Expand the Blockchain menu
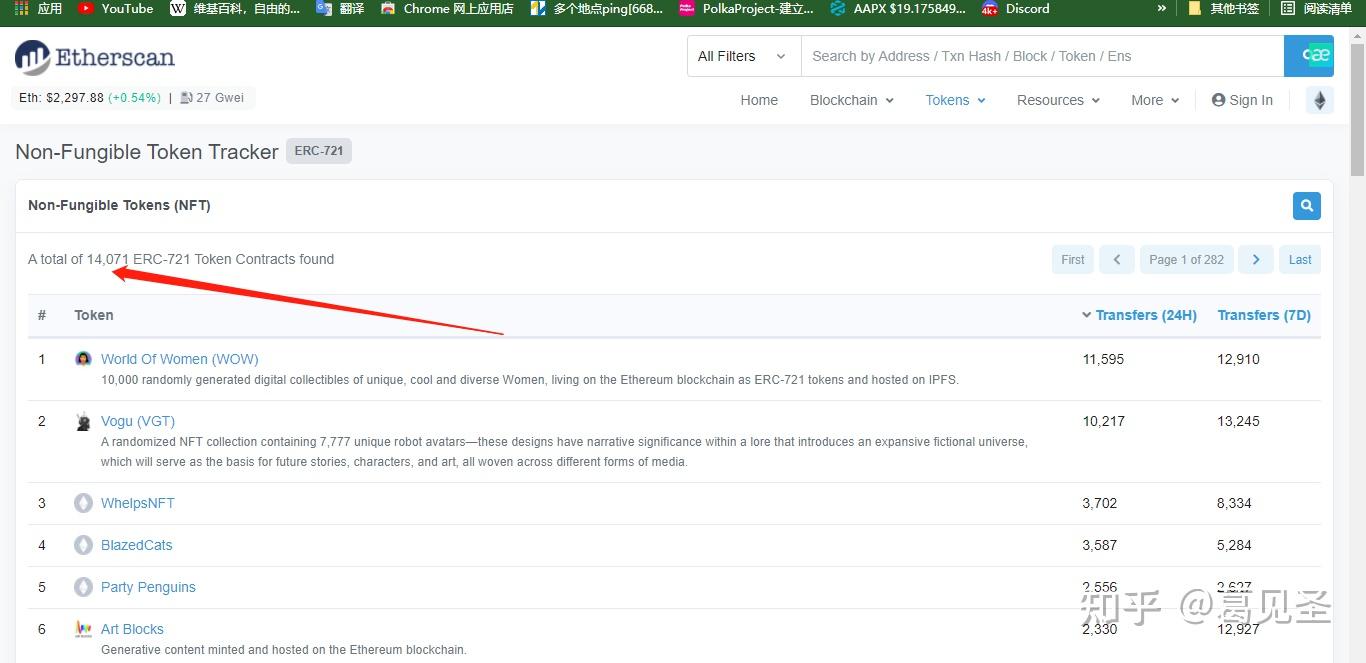Viewport: 1366px width, 663px height. 852,100
